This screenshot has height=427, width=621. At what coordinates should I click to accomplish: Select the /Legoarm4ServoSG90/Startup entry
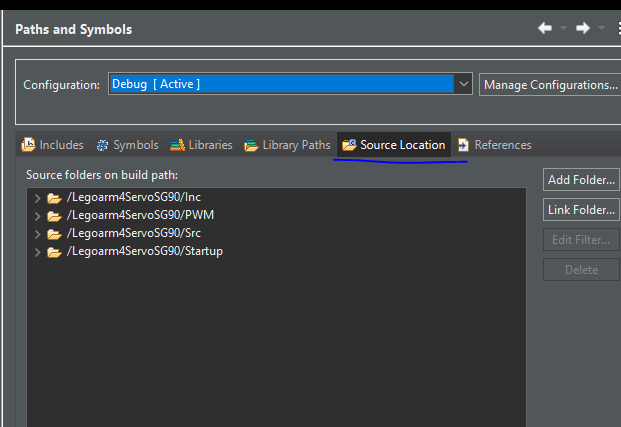pos(145,251)
